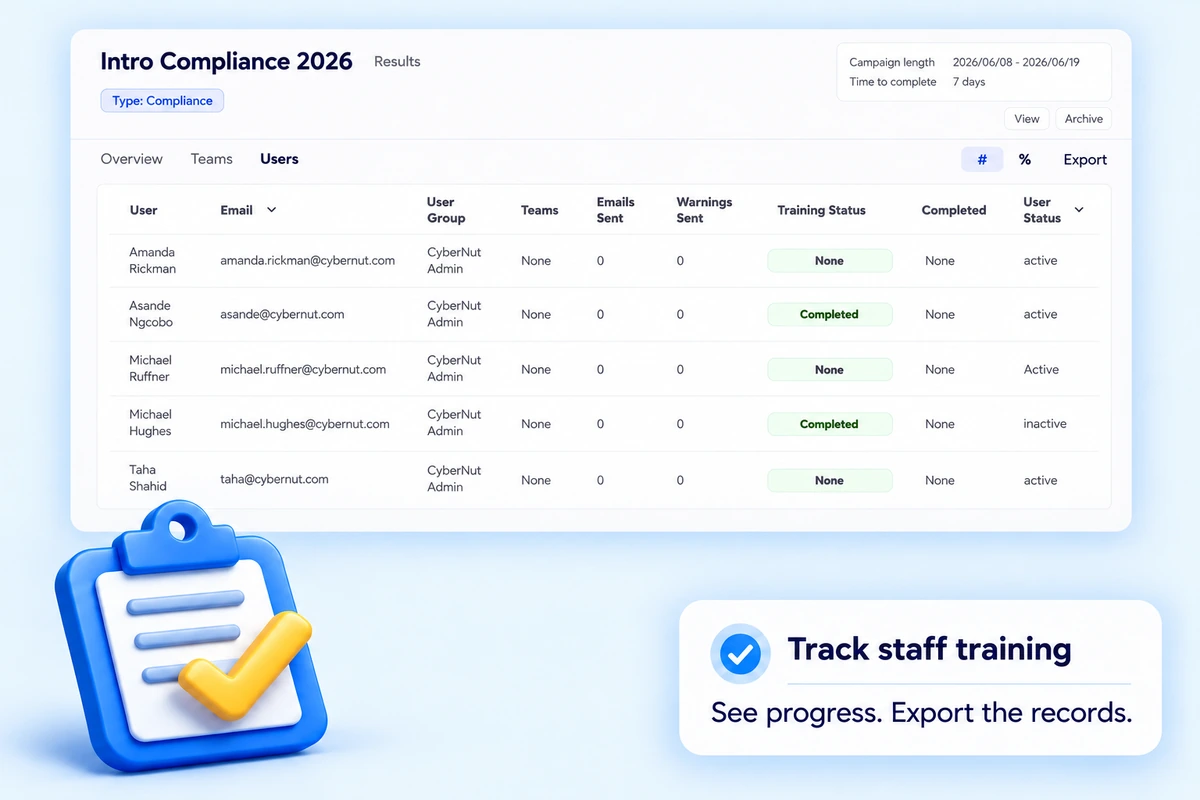Viewport: 1200px width, 800px height.
Task: Click Michael Ruffner's training status None badge
Action: point(829,370)
